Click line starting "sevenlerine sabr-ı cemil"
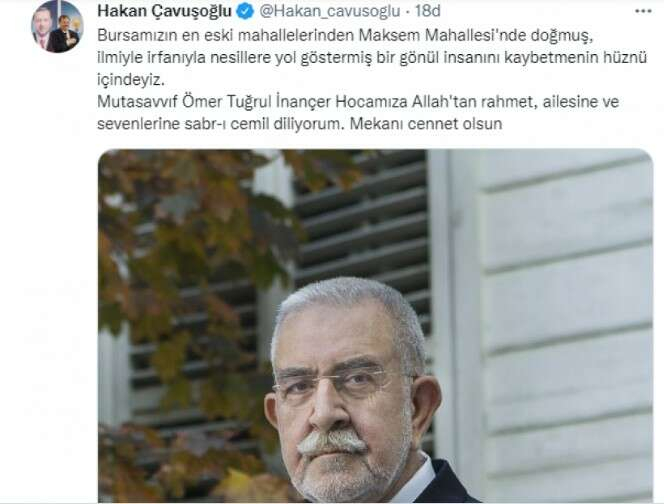 (x=299, y=124)
